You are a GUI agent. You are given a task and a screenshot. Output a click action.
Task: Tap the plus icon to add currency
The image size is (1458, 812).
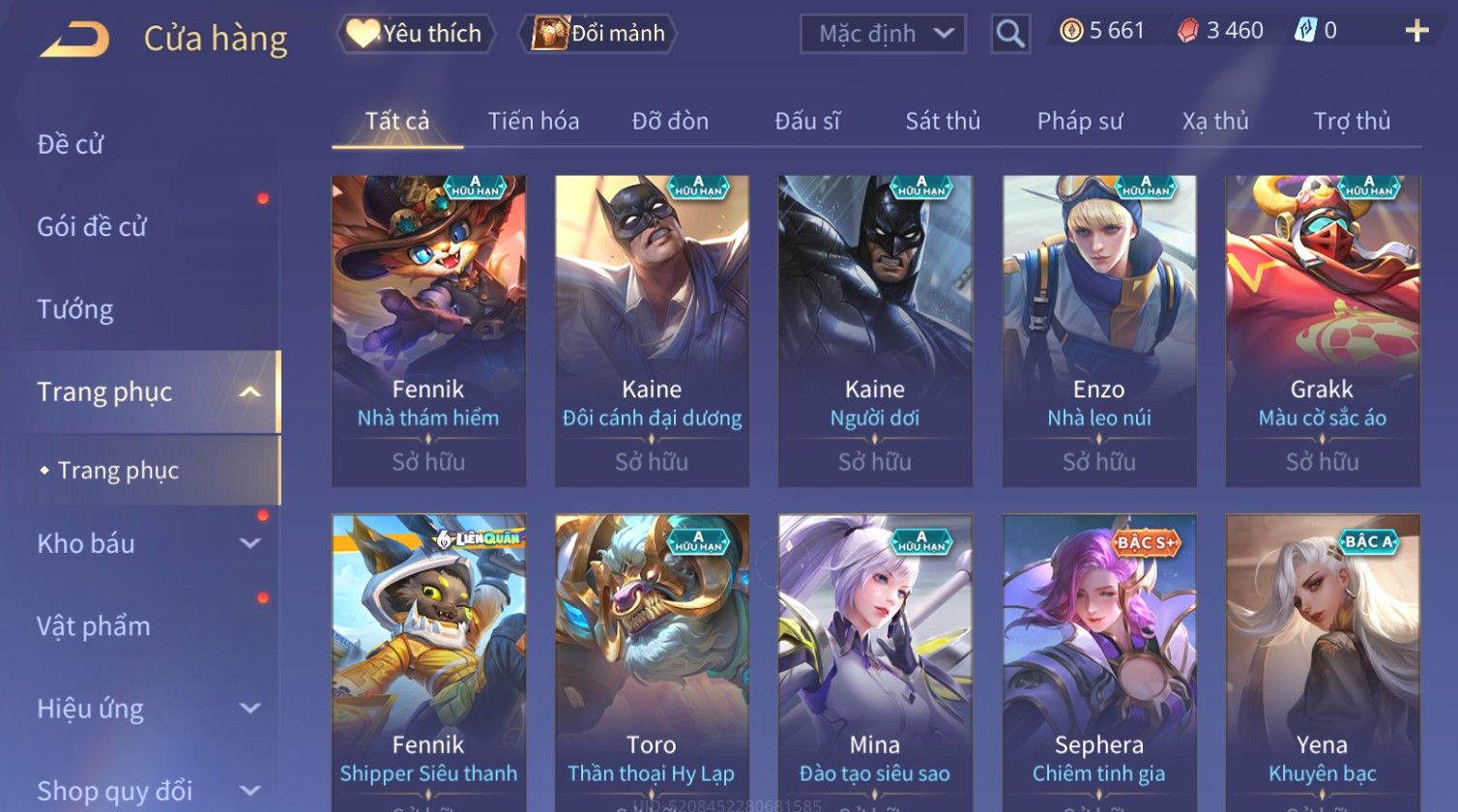(x=1416, y=32)
